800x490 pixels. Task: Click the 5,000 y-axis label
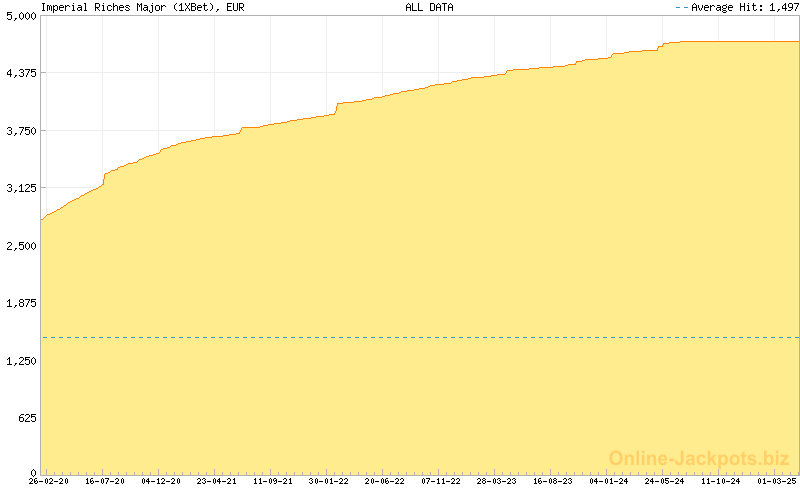point(20,16)
